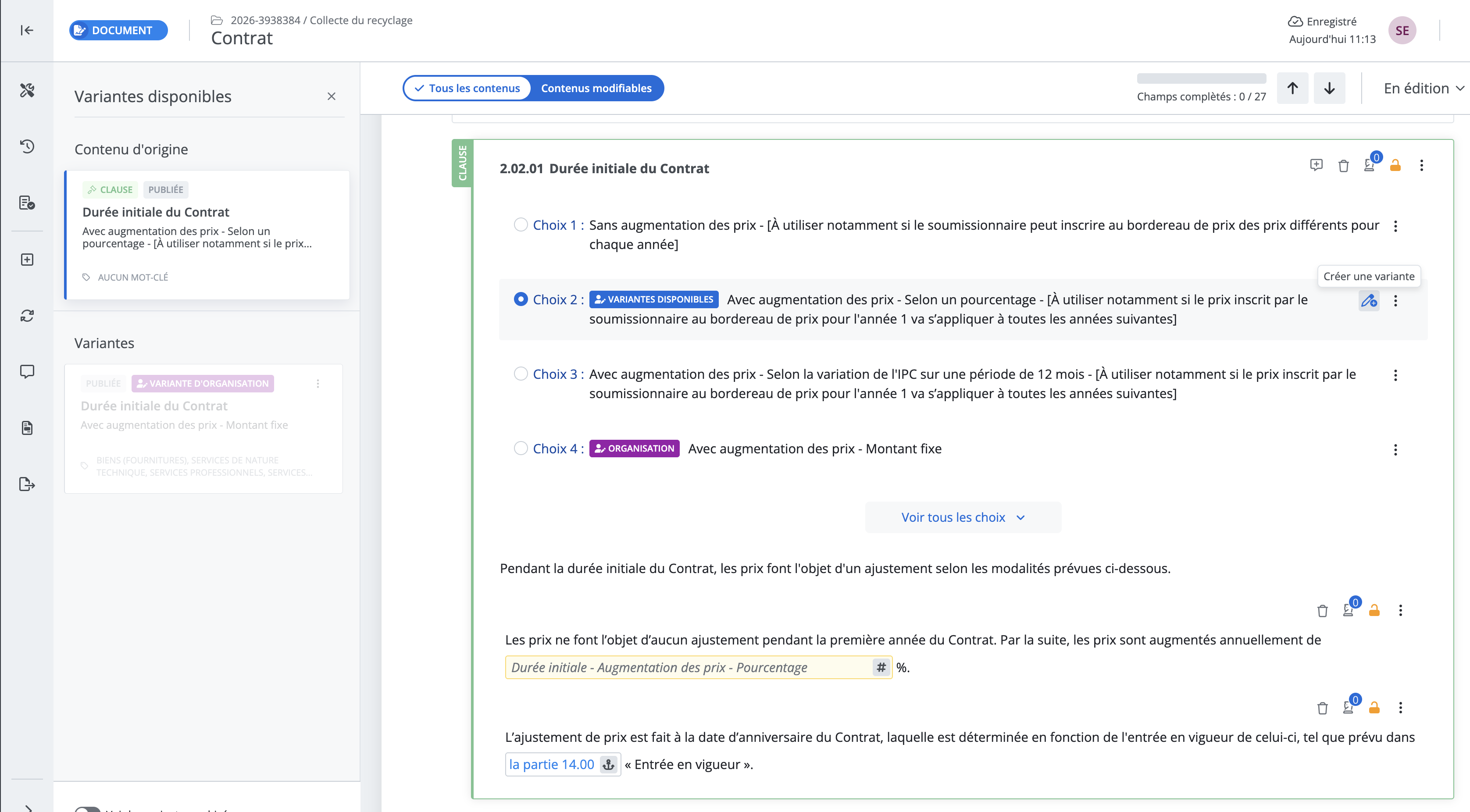
Task: Open the SE user avatar
Action: coord(1402,31)
